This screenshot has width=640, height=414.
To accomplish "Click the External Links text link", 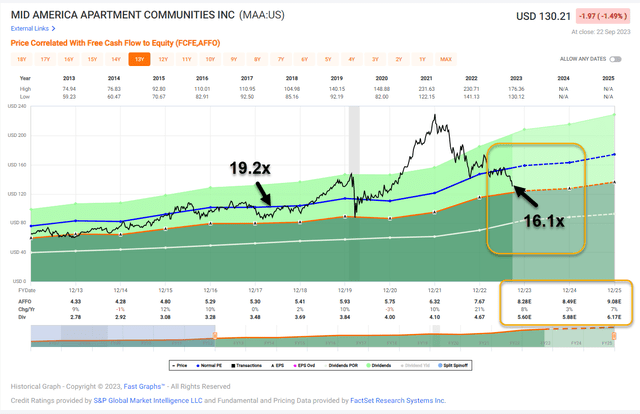I will [30, 29].
